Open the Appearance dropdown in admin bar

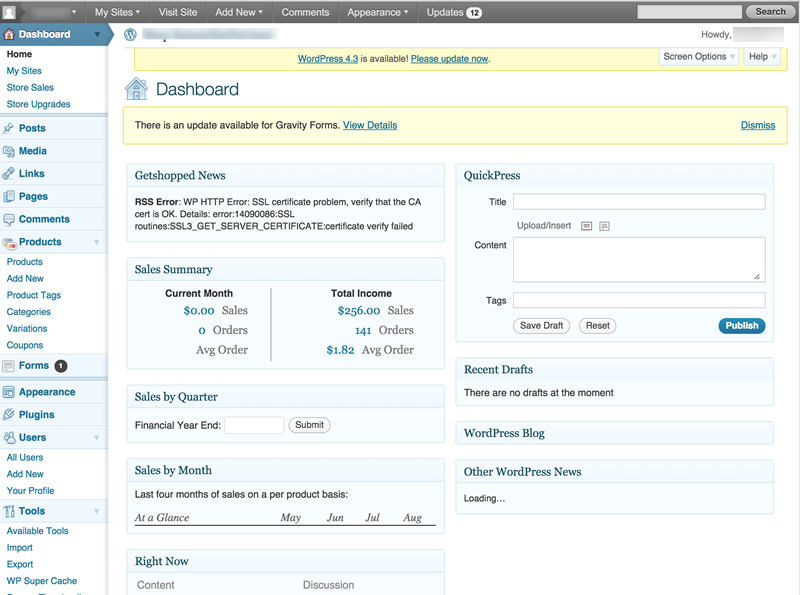378,12
